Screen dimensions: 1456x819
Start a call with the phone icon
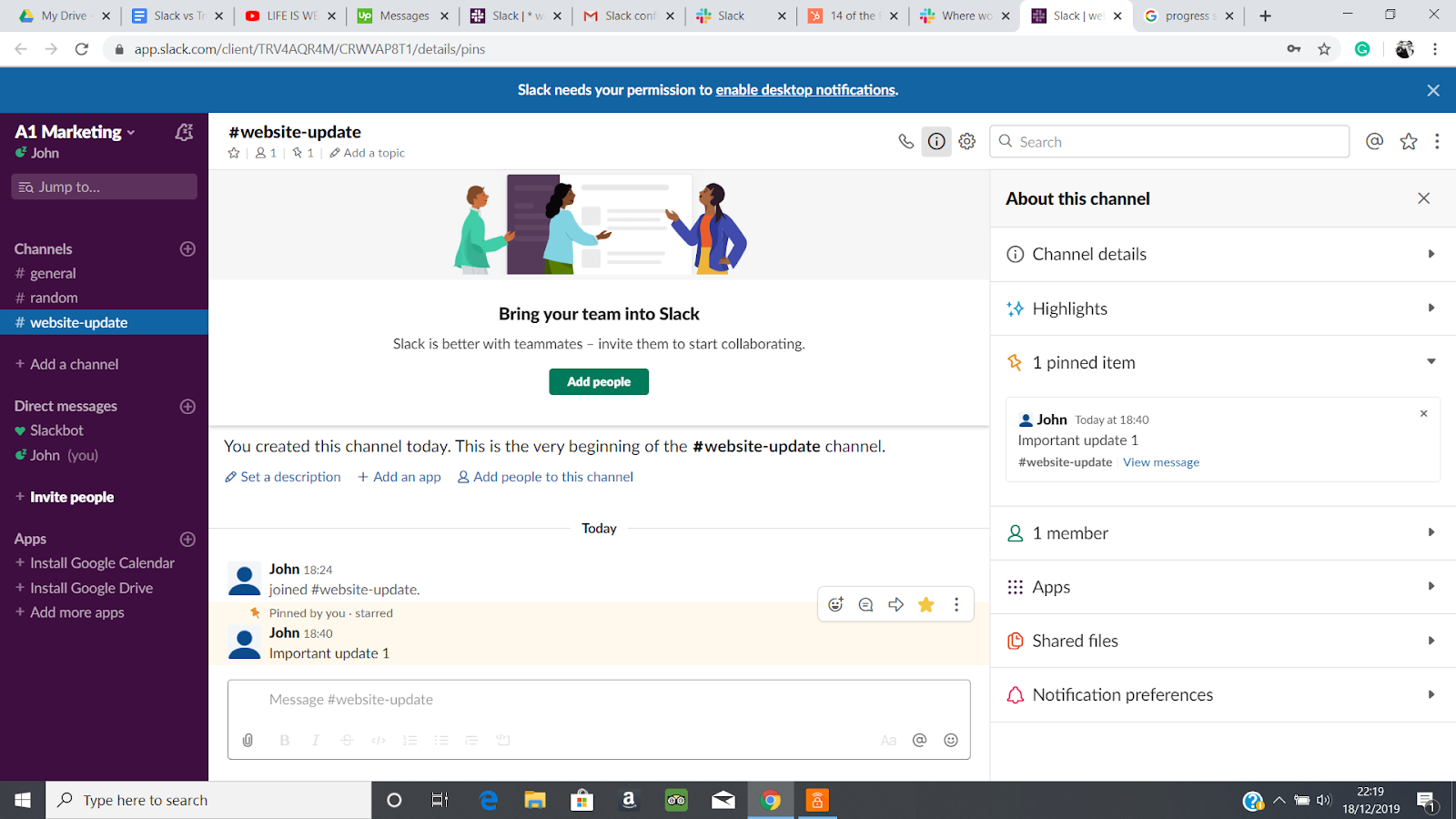(x=905, y=141)
